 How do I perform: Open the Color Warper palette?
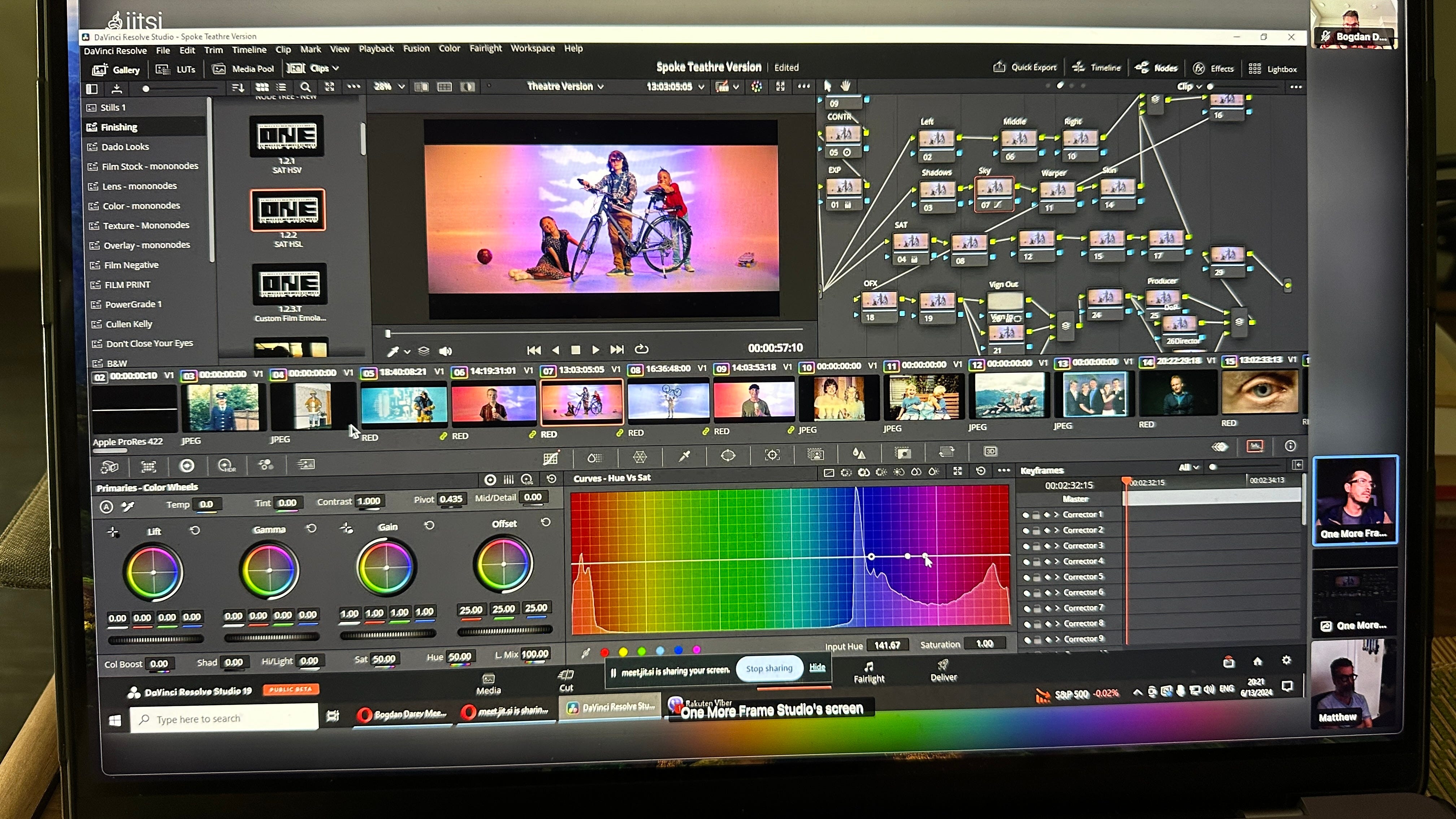point(639,456)
